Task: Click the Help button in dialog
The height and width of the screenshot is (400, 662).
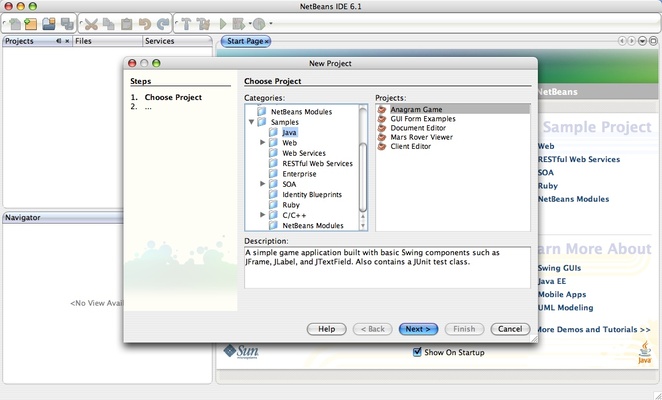Action: coord(326,329)
